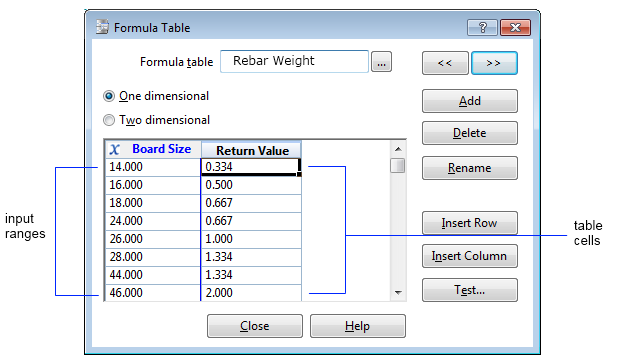The height and width of the screenshot is (362, 621).
Task: Click the Delete button
Action: (470, 133)
